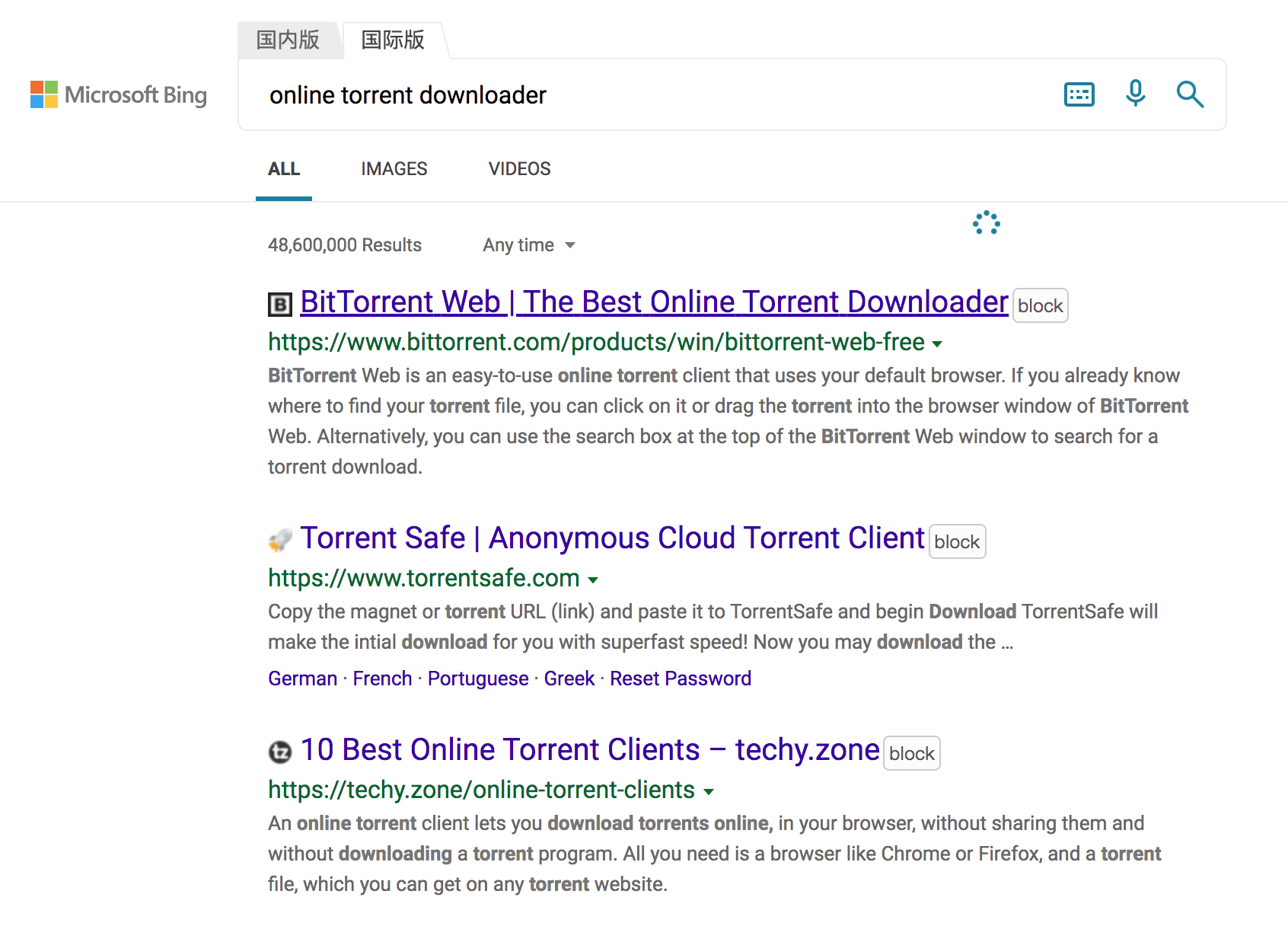
Task: Click Torrent Safe rocket favicon
Action: 280,540
